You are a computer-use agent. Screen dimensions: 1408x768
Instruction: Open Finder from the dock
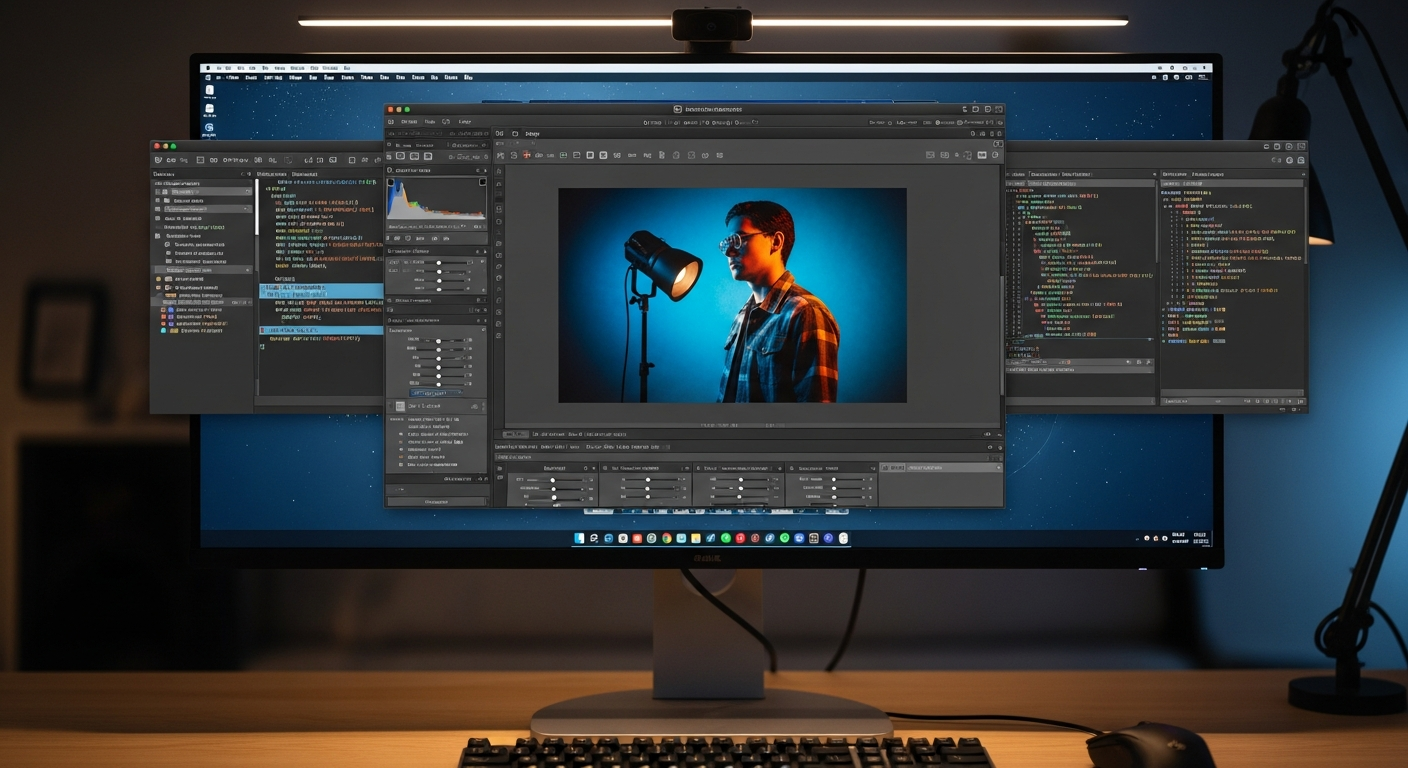click(x=579, y=538)
